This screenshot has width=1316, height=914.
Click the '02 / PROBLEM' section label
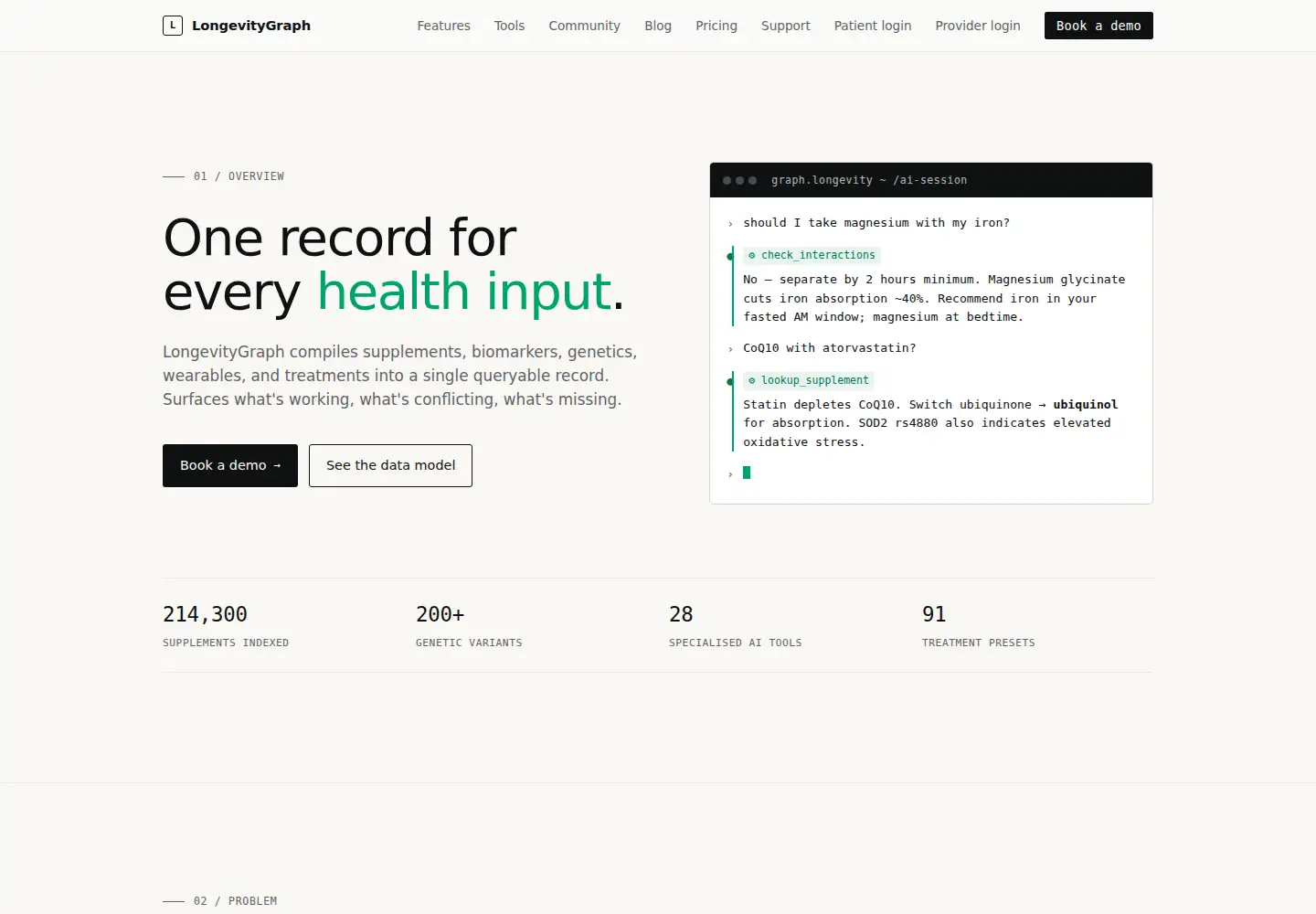click(235, 901)
